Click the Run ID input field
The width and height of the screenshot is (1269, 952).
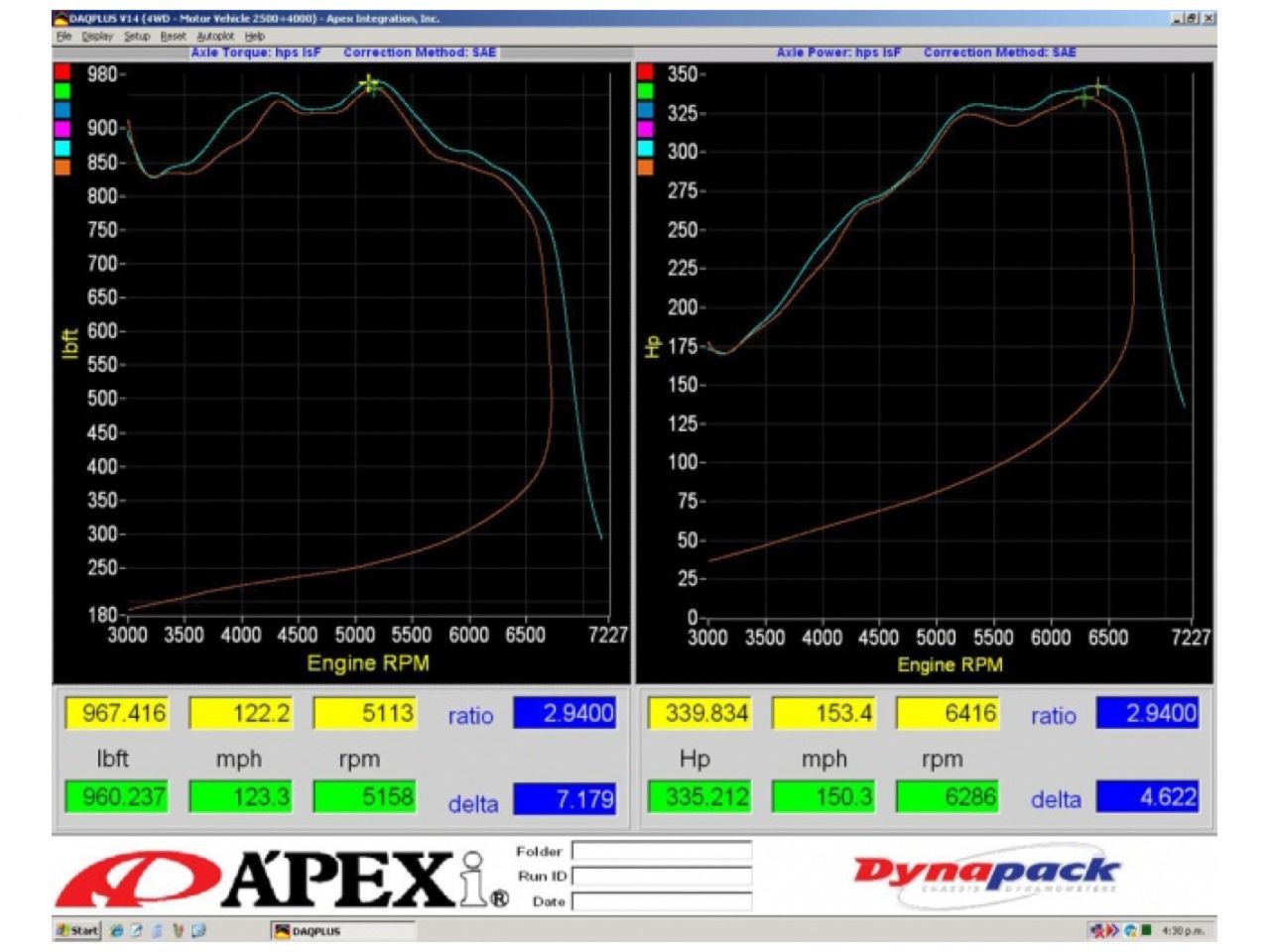[x=661, y=876]
